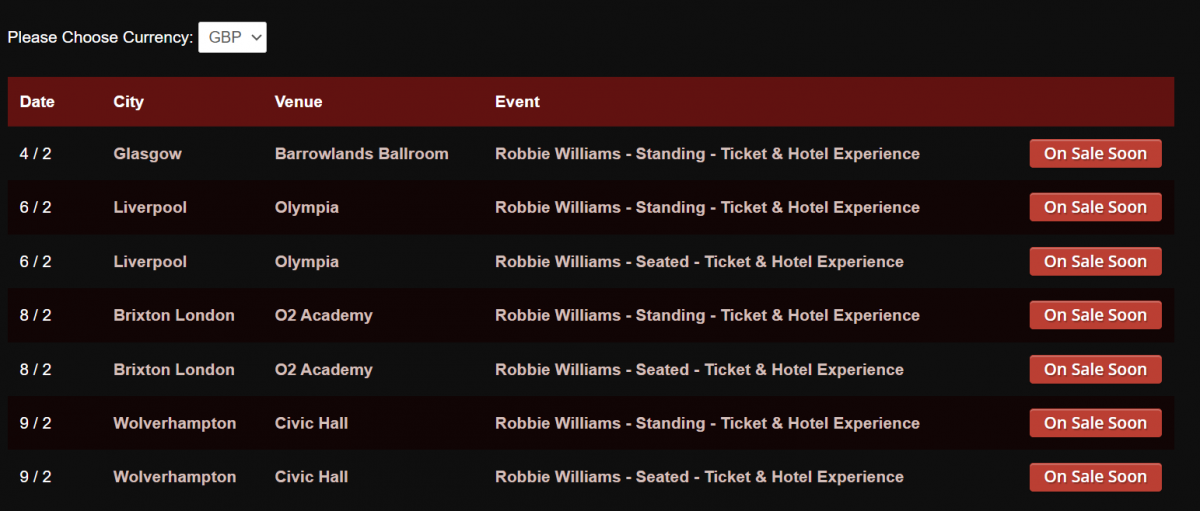1200x511 pixels.
Task: Select the City column header
Action: coord(129,102)
